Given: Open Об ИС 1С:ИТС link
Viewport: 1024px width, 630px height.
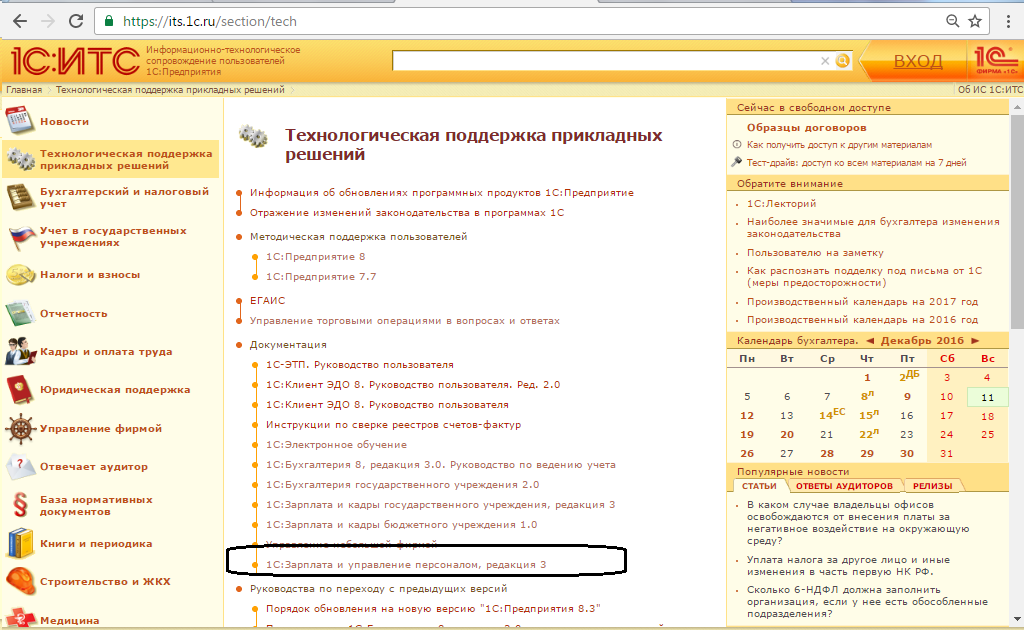Looking at the screenshot, I should pos(990,89).
